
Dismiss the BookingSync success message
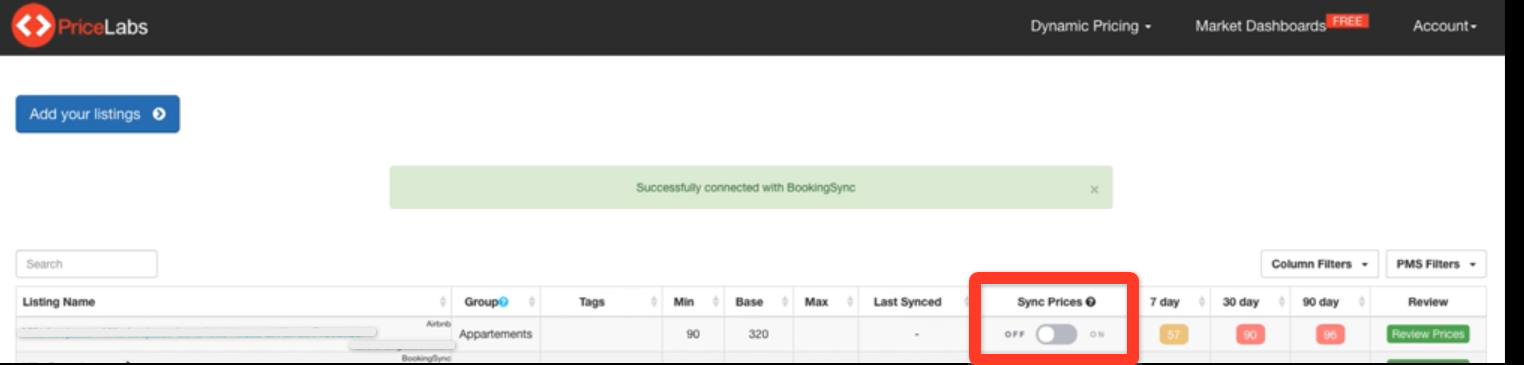coord(1093,189)
